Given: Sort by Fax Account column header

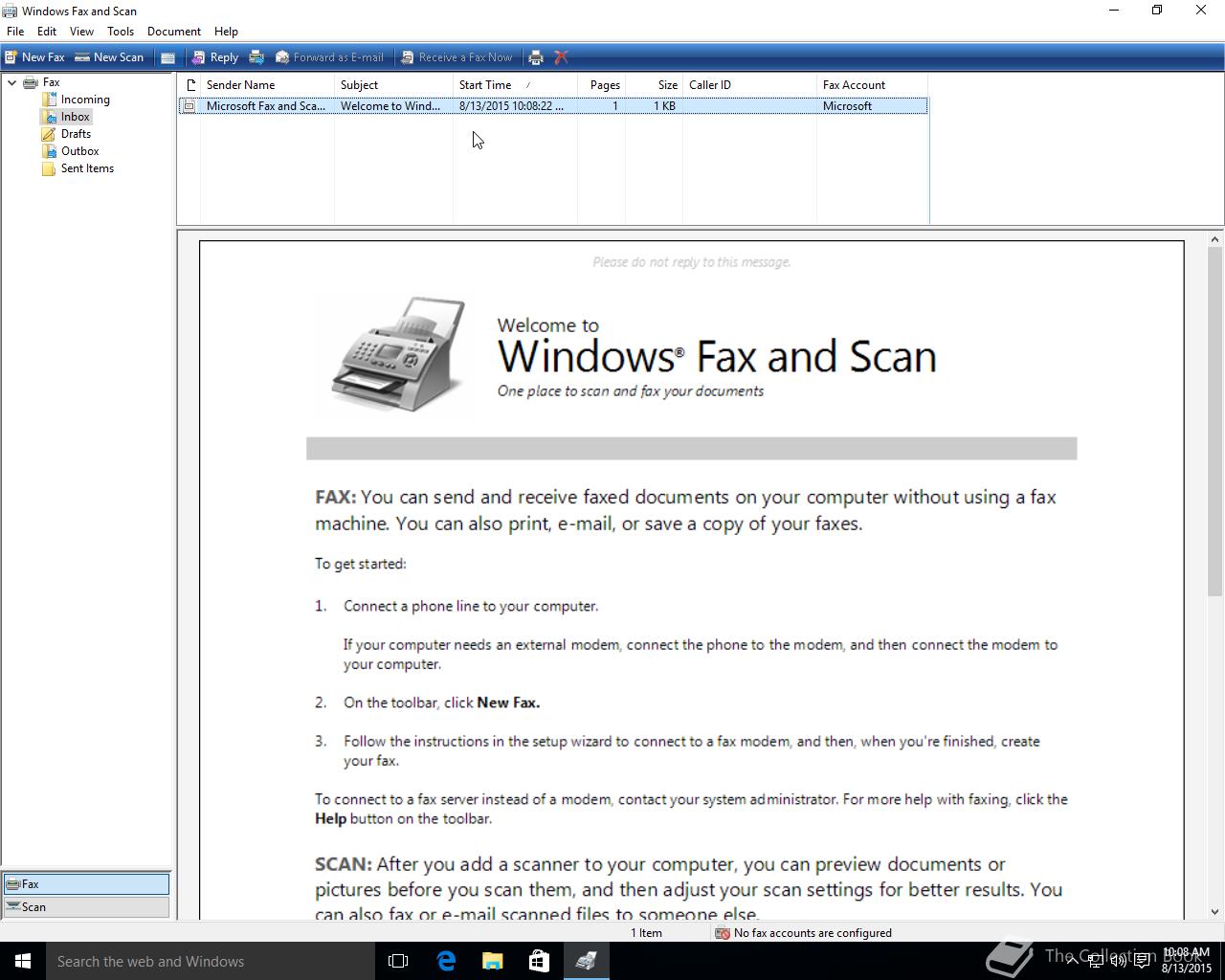Looking at the screenshot, I should (872, 85).
